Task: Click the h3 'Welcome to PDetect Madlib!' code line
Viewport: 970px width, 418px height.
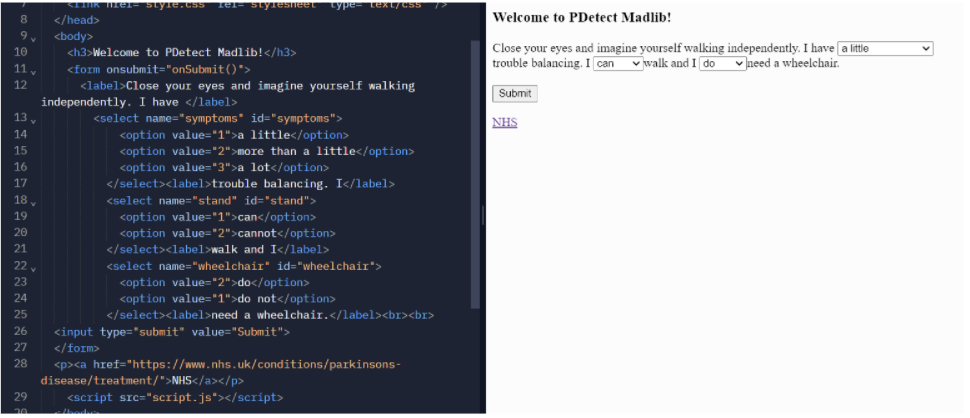Action: point(182,53)
